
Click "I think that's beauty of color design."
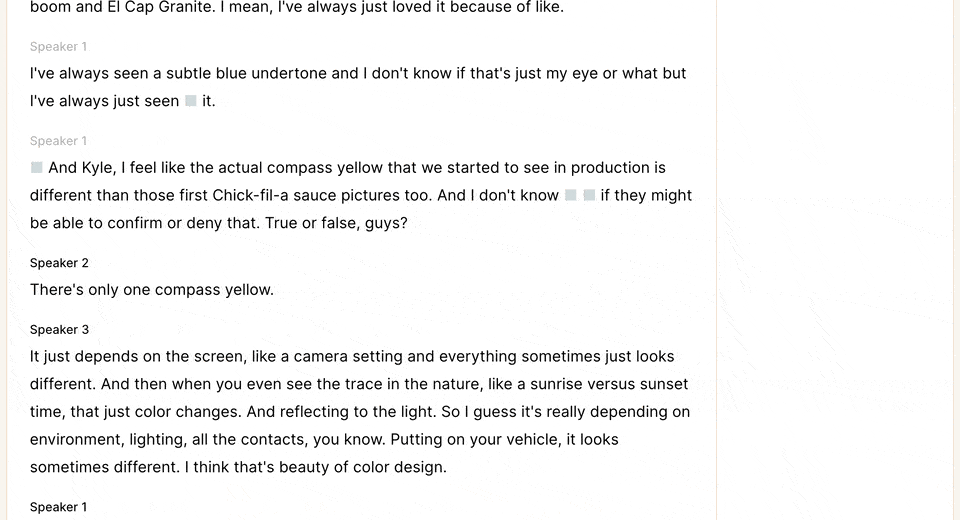[316, 467]
